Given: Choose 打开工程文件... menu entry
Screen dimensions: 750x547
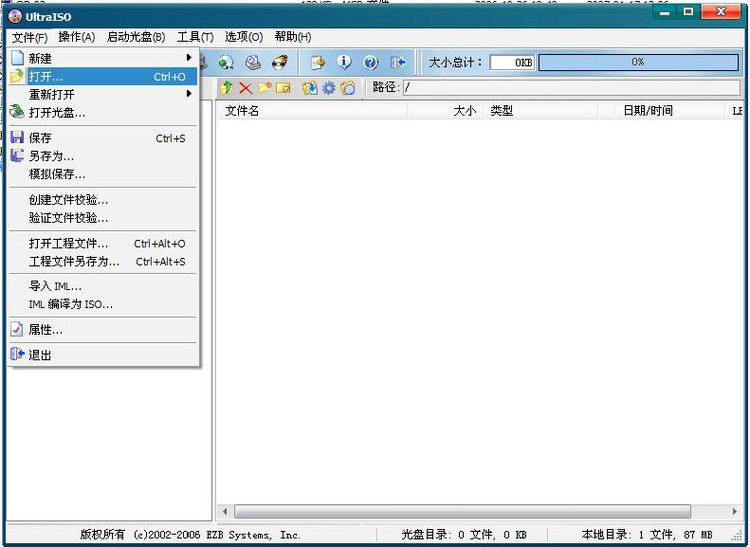Looking at the screenshot, I should pyautogui.click(x=102, y=243).
